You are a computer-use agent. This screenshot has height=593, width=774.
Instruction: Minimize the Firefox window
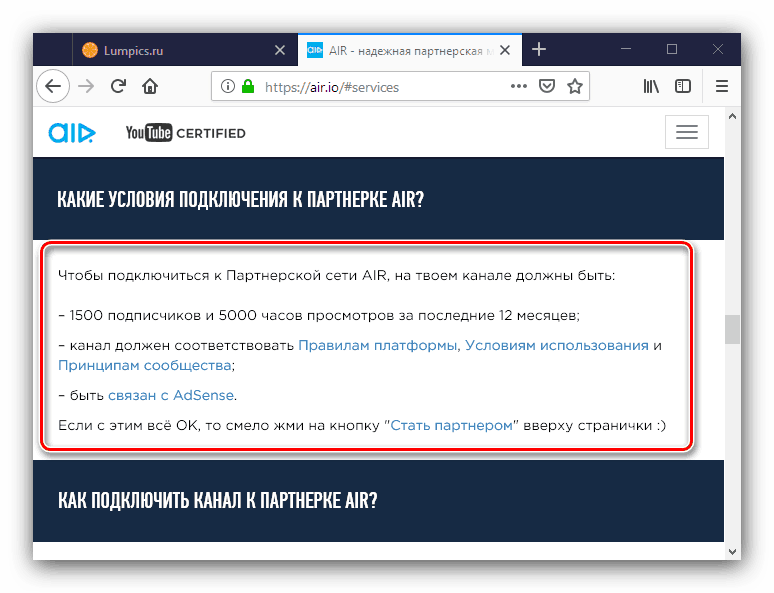click(x=626, y=49)
